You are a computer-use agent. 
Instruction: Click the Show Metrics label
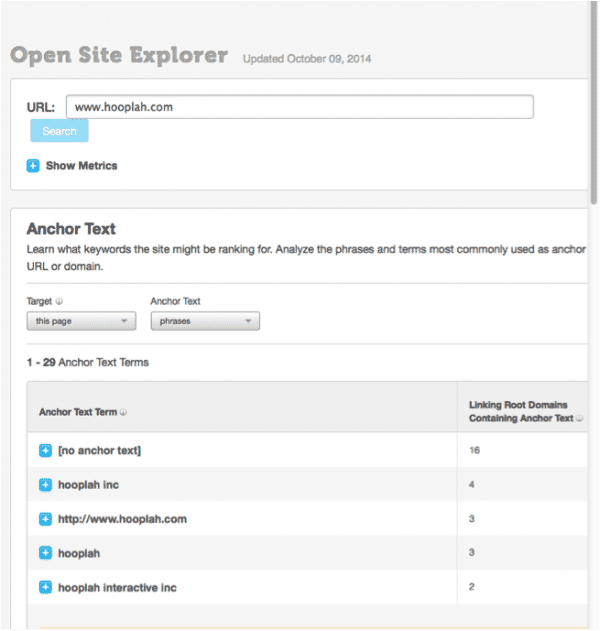82,166
